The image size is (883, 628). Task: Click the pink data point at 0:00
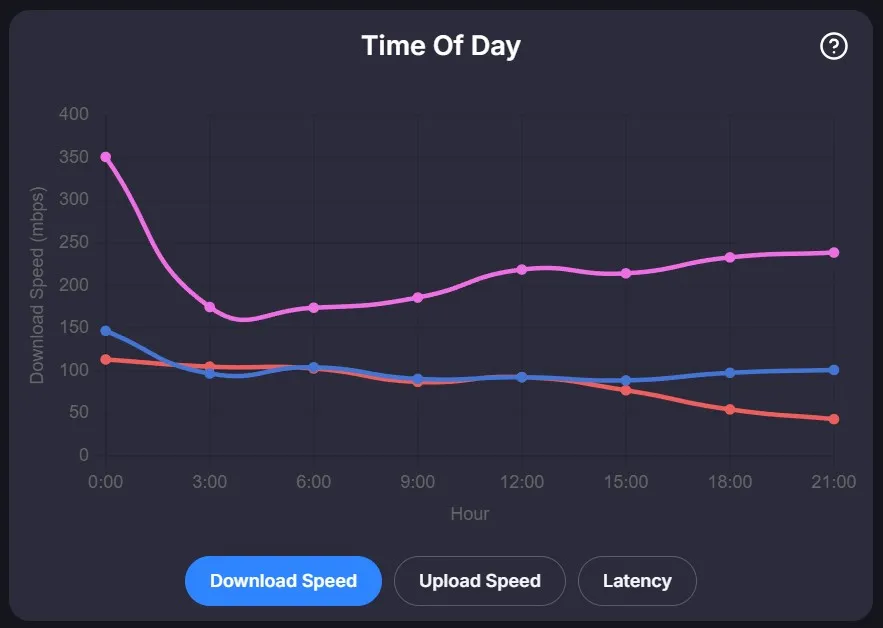[105, 157]
